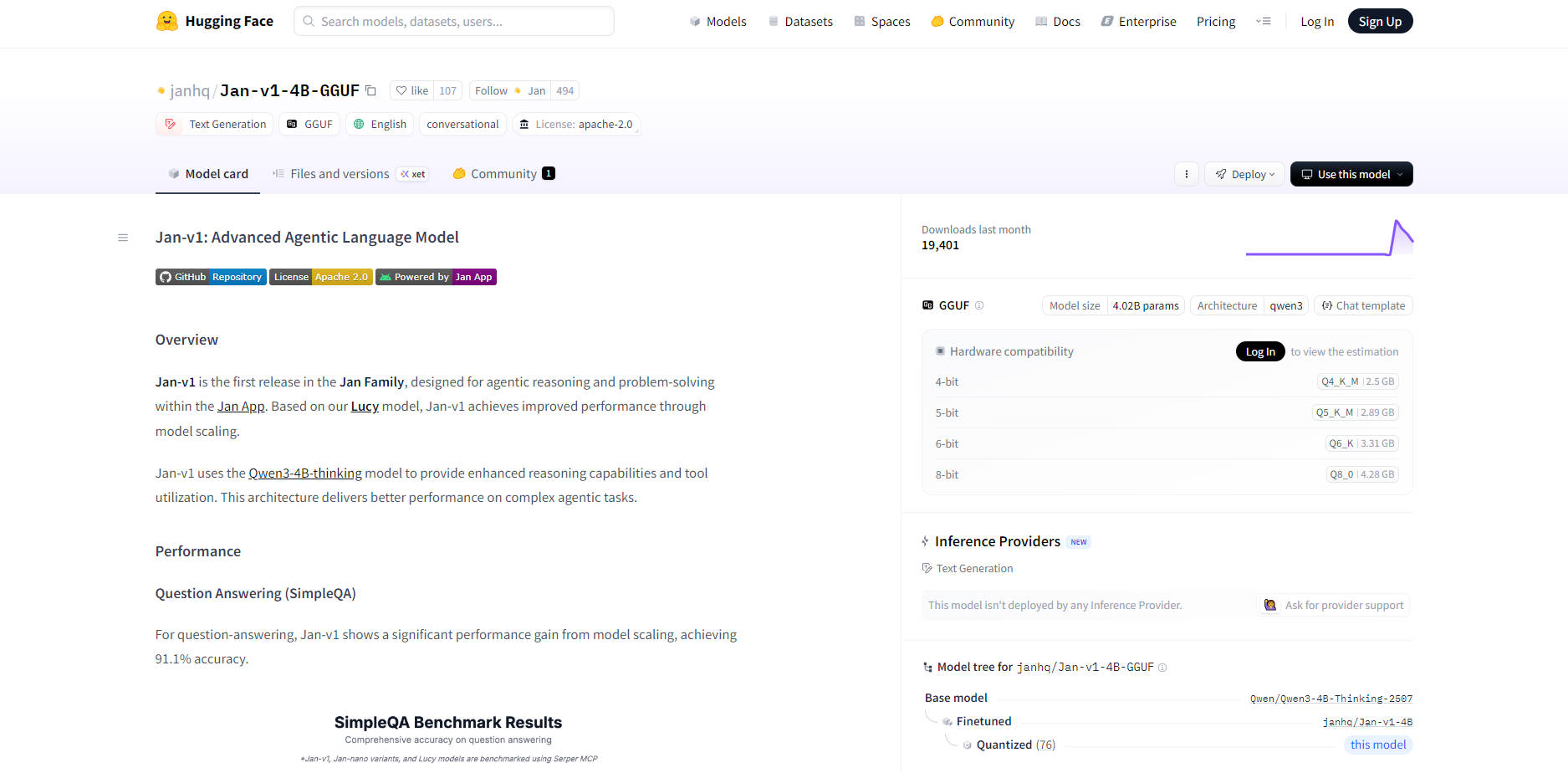Screen dimensions: 1568x773
Task: Select the Q4_K_M 2.5 GB quantization
Action: 1356,381
